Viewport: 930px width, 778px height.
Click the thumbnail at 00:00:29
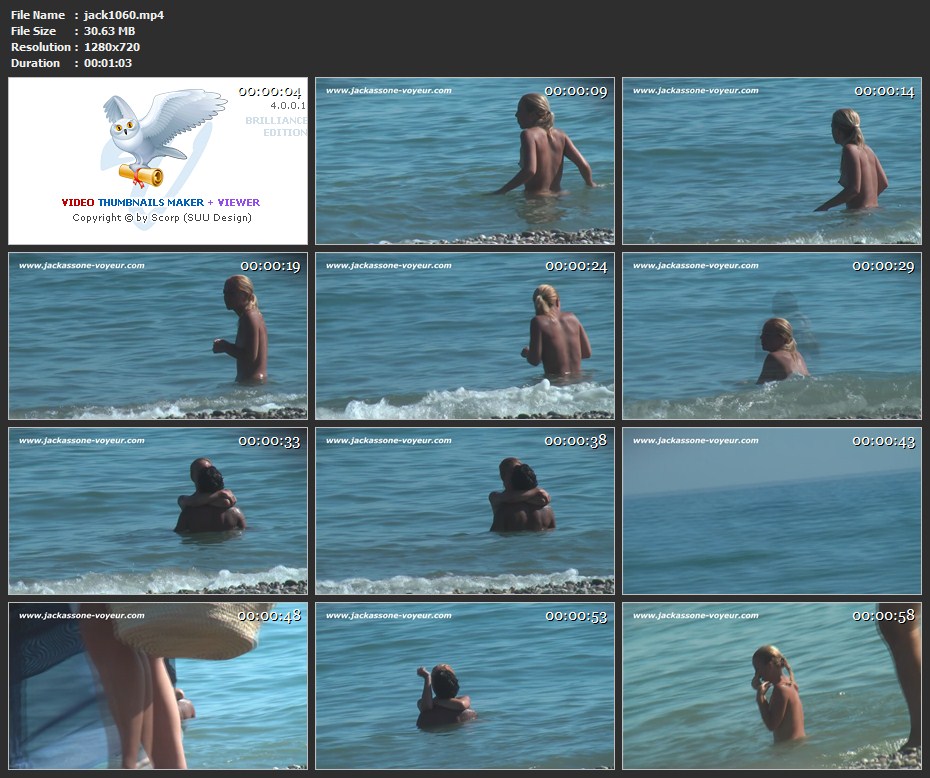point(772,336)
